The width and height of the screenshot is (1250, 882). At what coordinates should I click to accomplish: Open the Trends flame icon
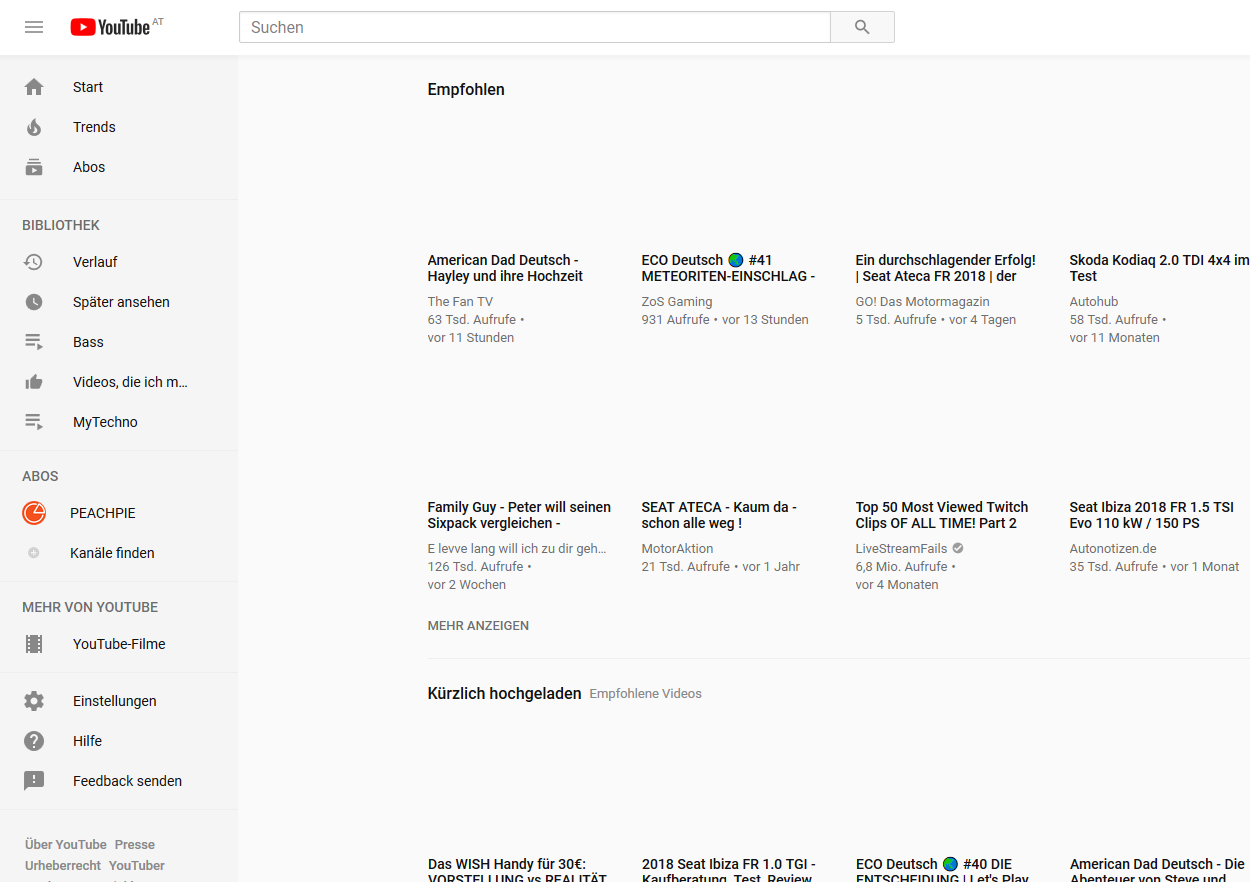pyautogui.click(x=34, y=127)
